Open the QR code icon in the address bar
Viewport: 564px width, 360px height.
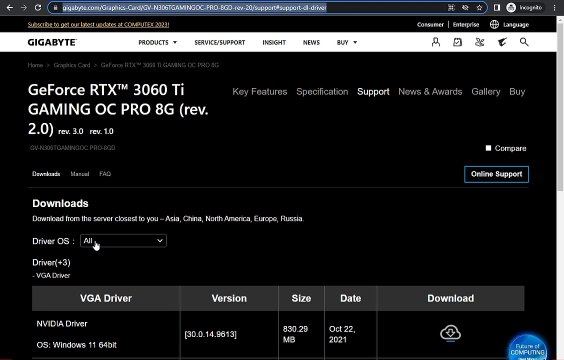451,8
